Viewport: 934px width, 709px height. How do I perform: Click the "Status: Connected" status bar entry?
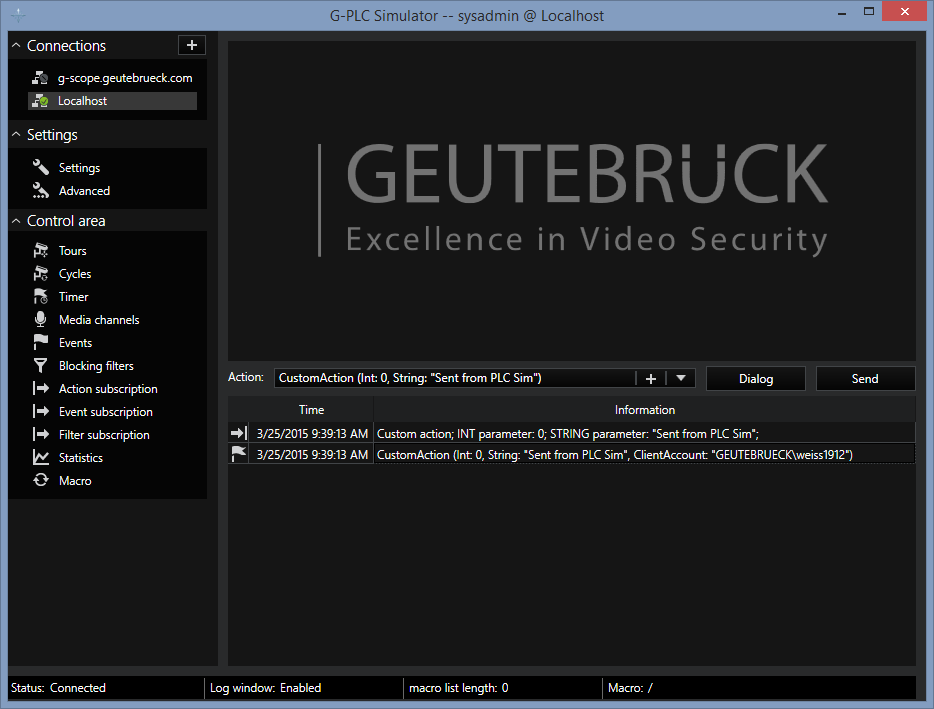click(x=58, y=688)
